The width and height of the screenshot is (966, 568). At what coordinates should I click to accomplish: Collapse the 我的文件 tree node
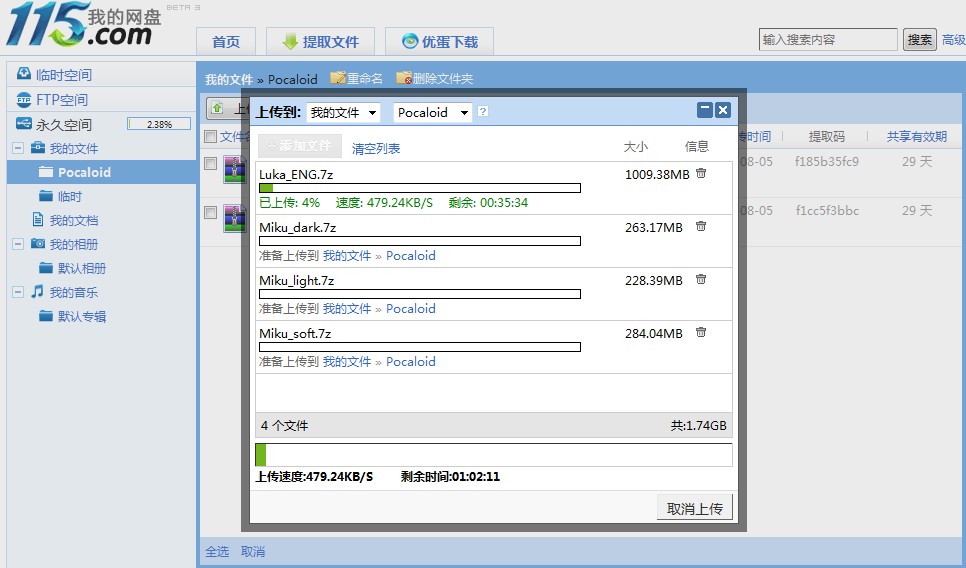click(x=18, y=148)
